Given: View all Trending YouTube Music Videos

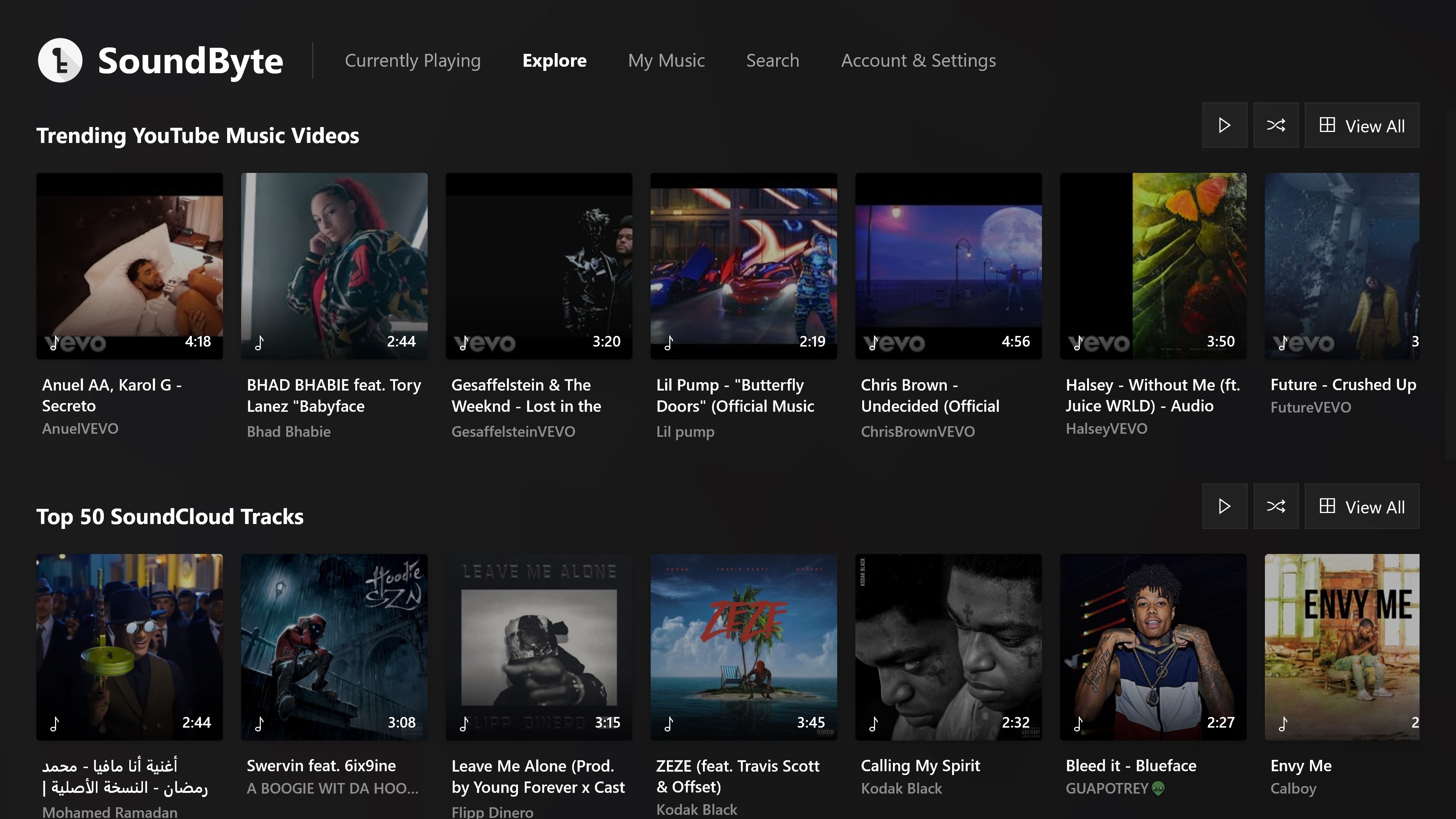Looking at the screenshot, I should (x=1362, y=126).
